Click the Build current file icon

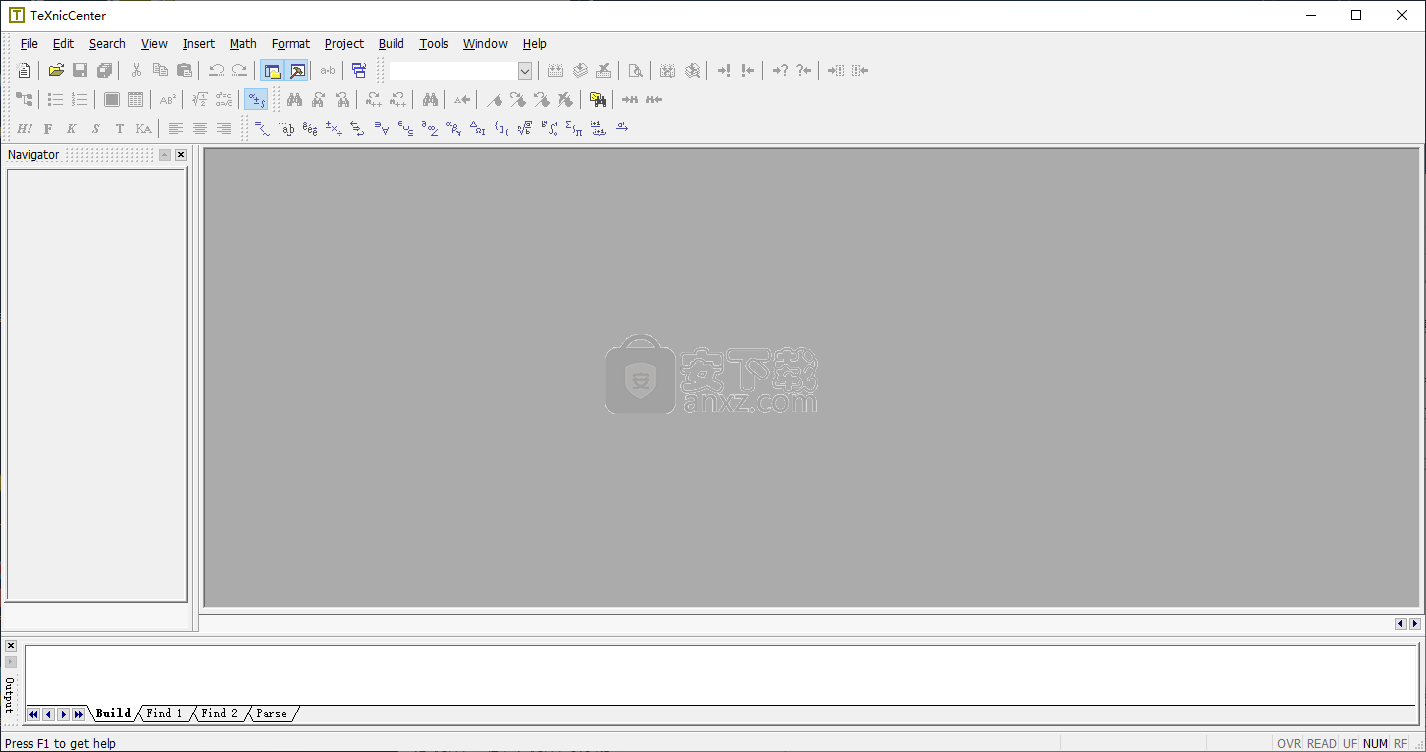pos(556,71)
